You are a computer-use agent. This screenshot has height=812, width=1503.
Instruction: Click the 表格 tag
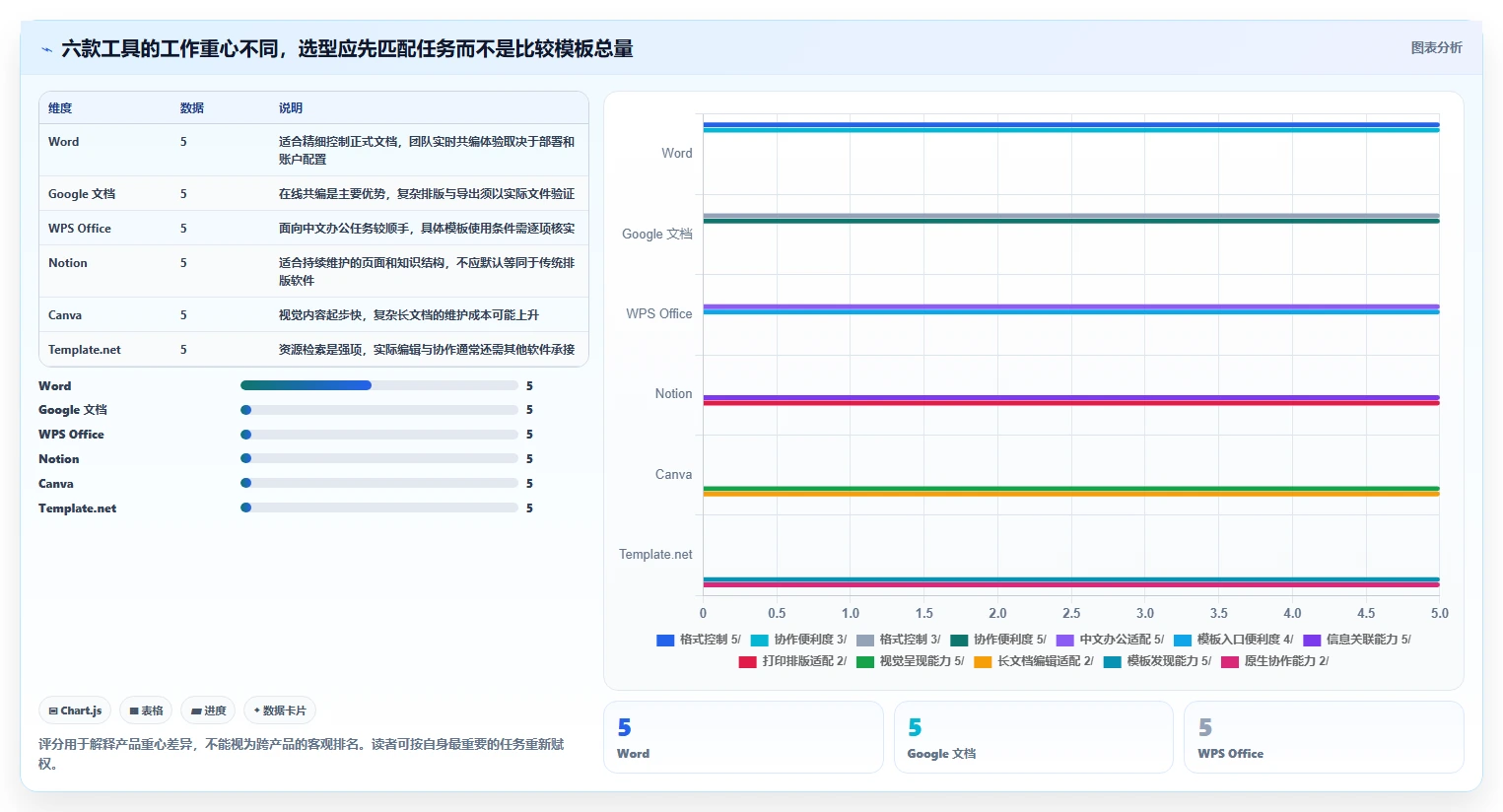tap(146, 710)
